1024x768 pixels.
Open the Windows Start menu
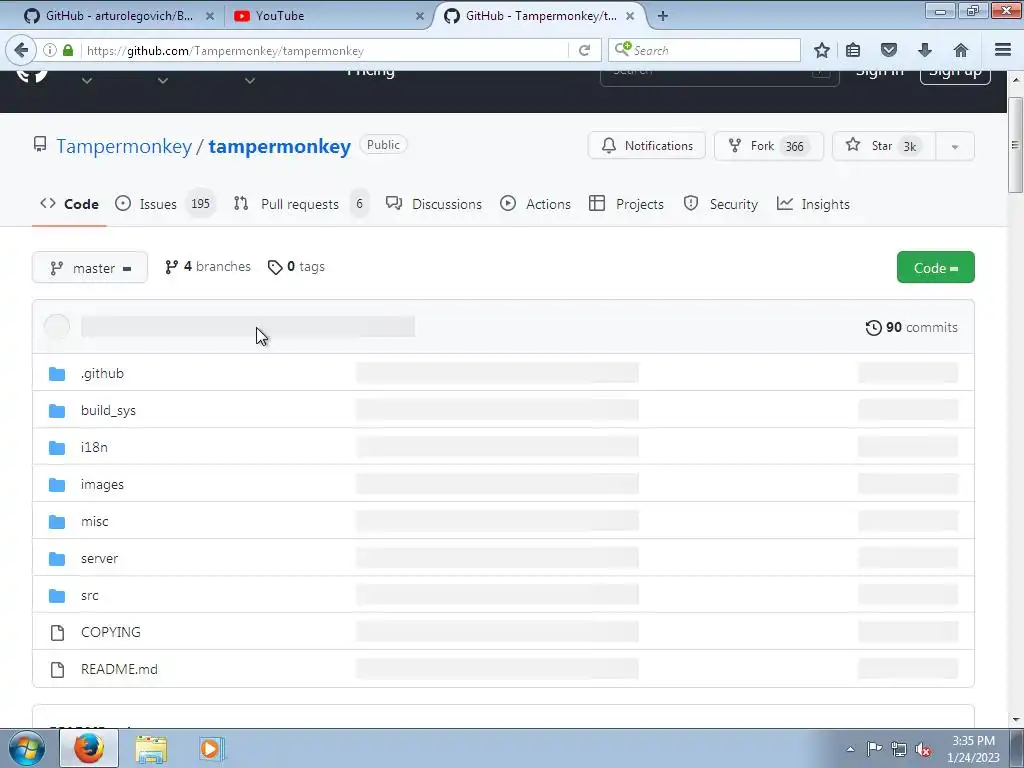[x=26, y=748]
